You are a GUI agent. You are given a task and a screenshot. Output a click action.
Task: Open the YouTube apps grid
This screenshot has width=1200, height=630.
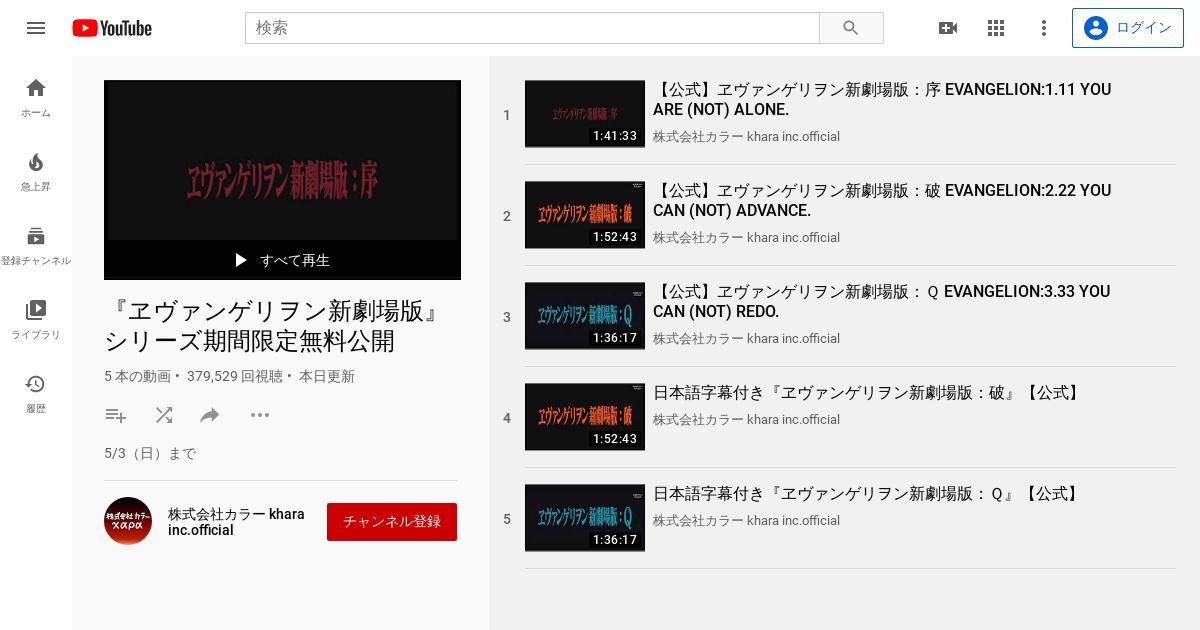(x=996, y=28)
